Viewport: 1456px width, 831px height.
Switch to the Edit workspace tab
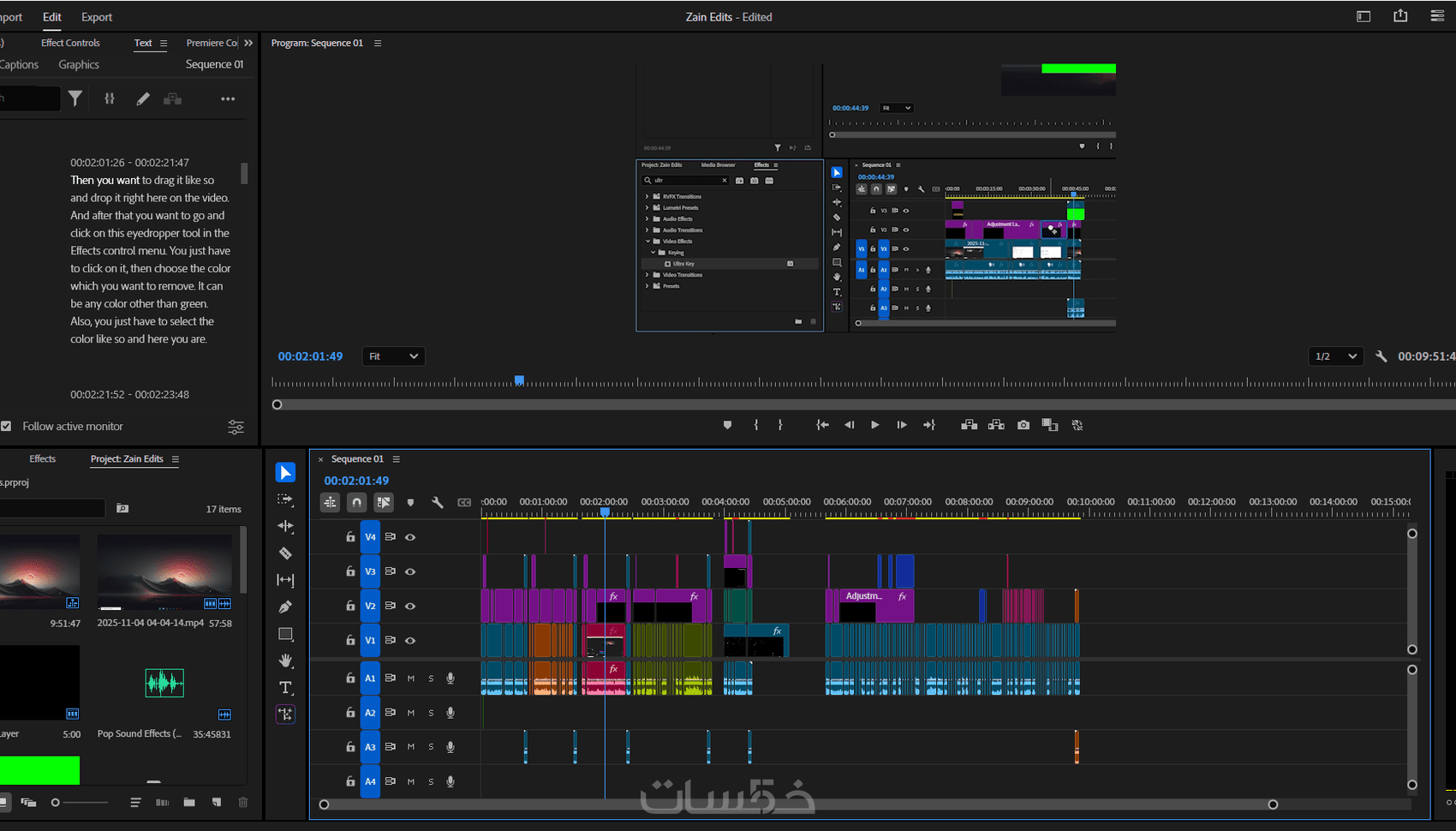[52, 17]
